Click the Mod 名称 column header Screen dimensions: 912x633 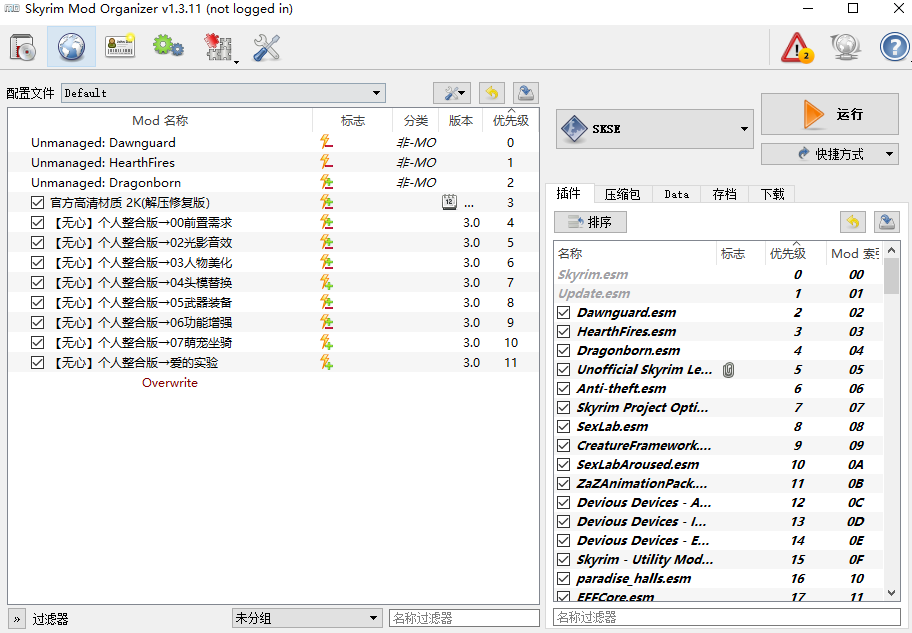pyautogui.click(x=160, y=120)
